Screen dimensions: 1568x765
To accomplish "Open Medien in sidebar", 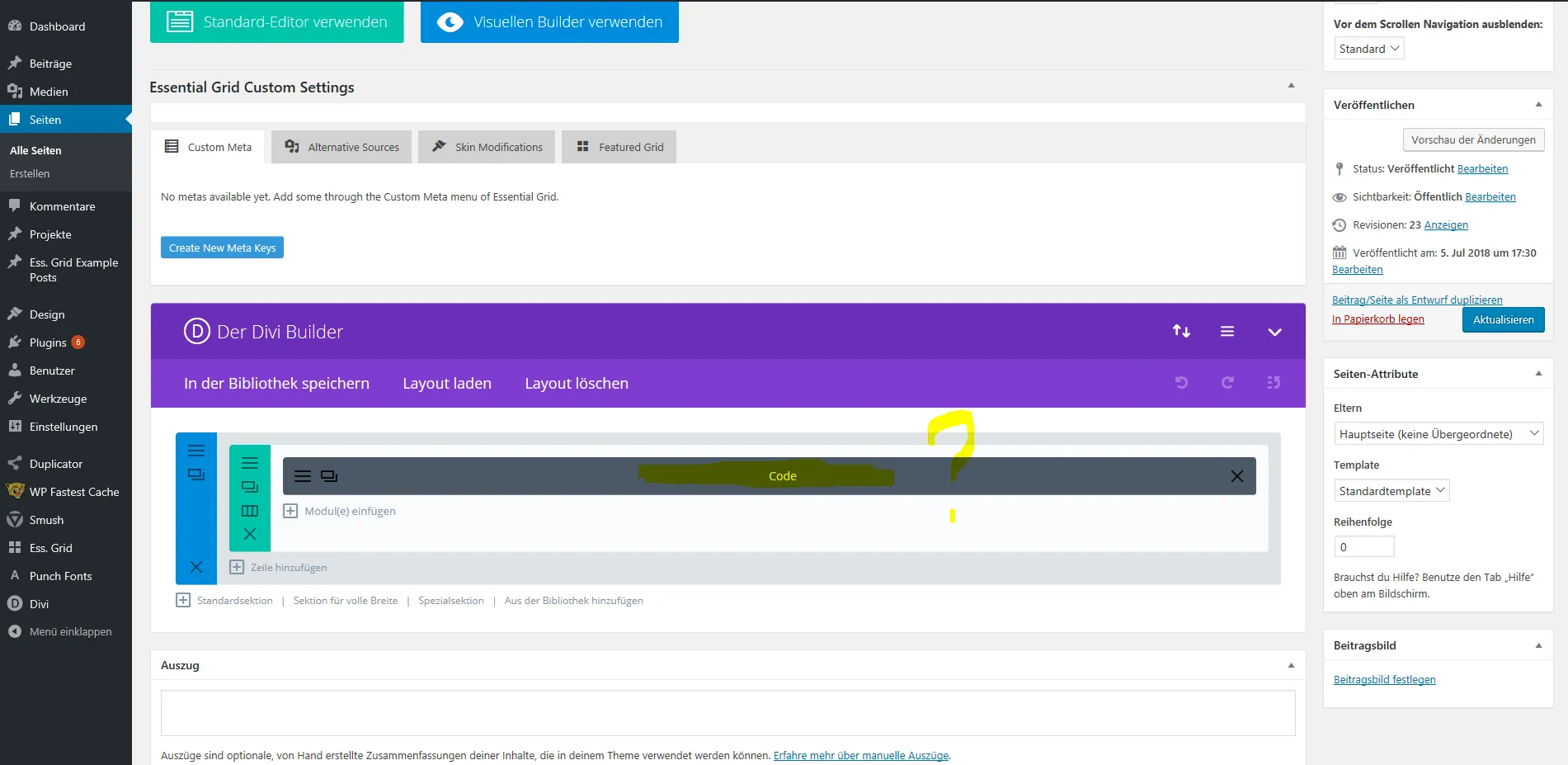I will (66, 92).
